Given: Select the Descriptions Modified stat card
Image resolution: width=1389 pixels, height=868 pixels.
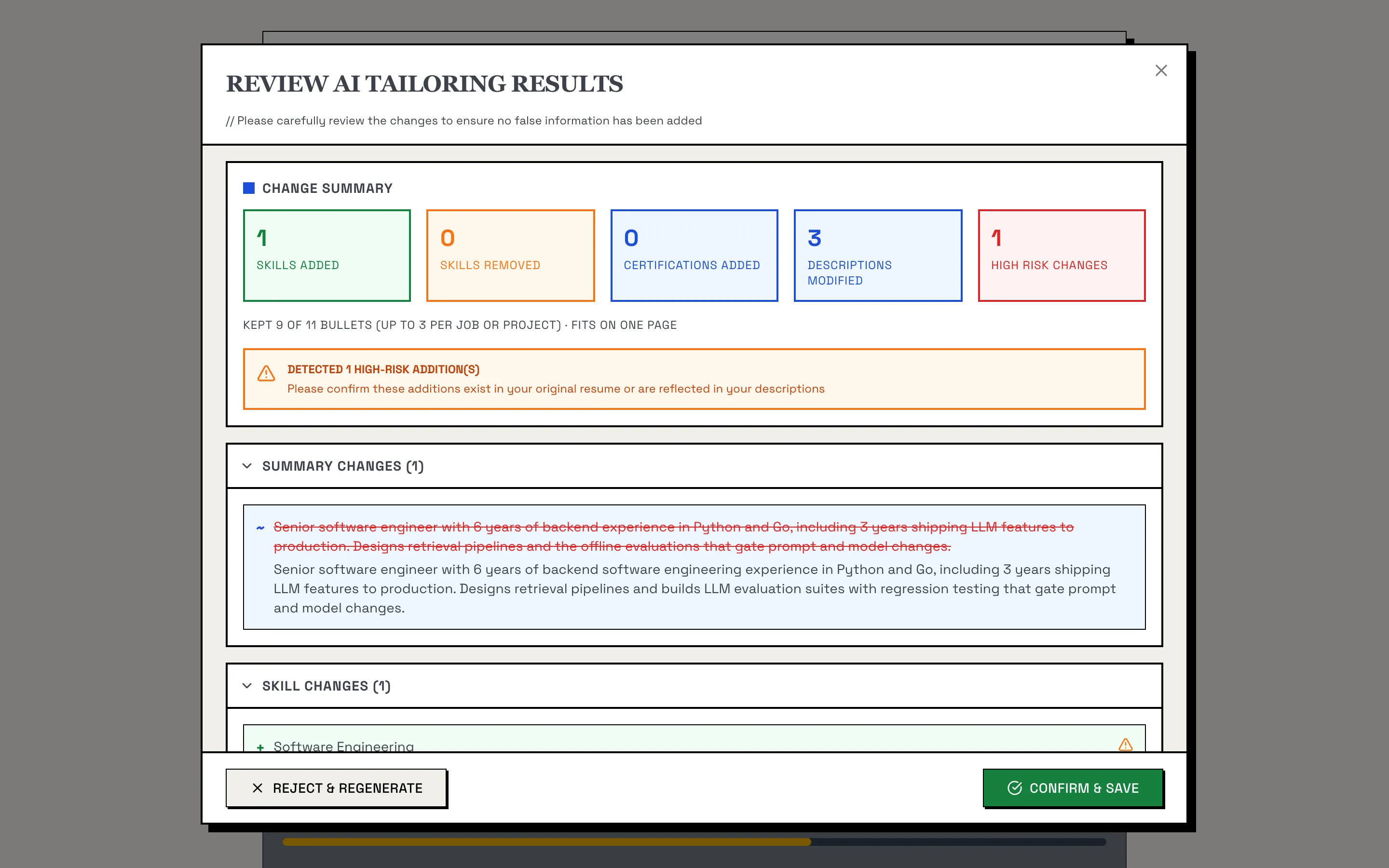Looking at the screenshot, I should [878, 256].
